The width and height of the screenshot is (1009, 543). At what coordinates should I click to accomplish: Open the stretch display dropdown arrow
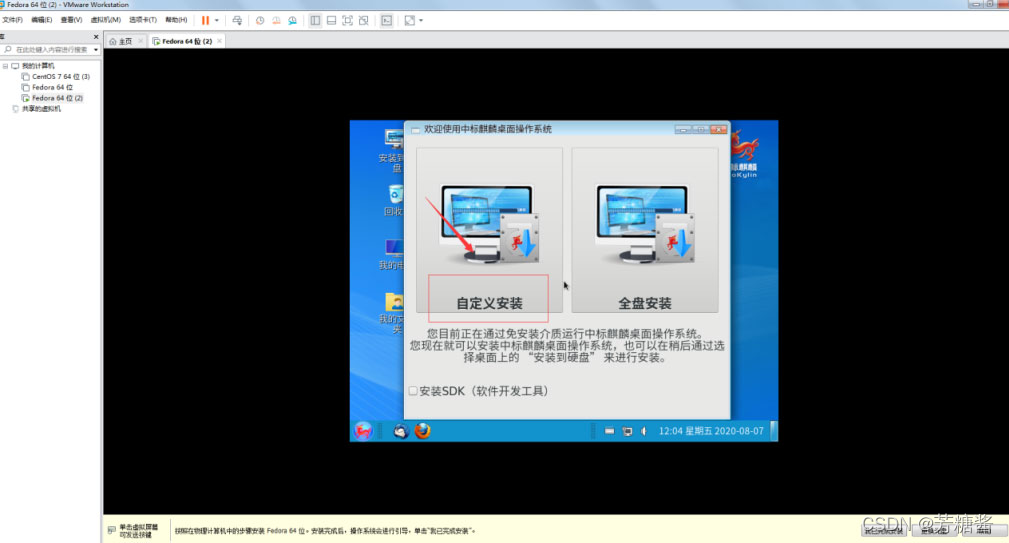point(421,21)
